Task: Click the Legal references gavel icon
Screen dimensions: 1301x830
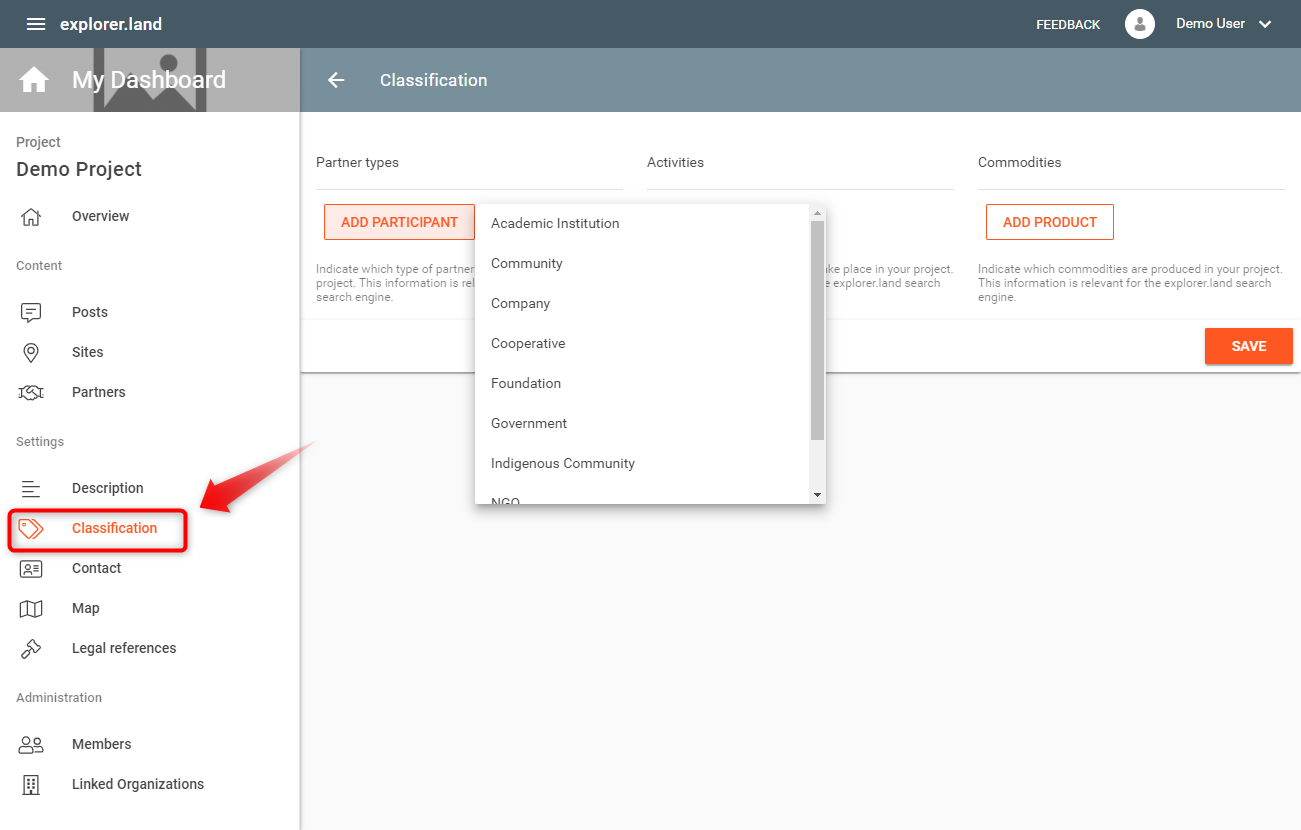Action: (x=31, y=648)
